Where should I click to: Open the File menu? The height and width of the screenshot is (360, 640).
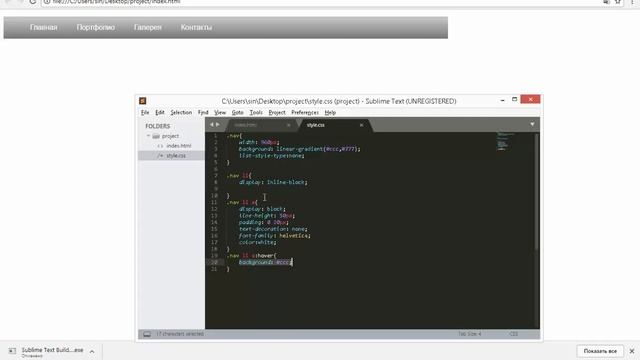pyautogui.click(x=145, y=112)
